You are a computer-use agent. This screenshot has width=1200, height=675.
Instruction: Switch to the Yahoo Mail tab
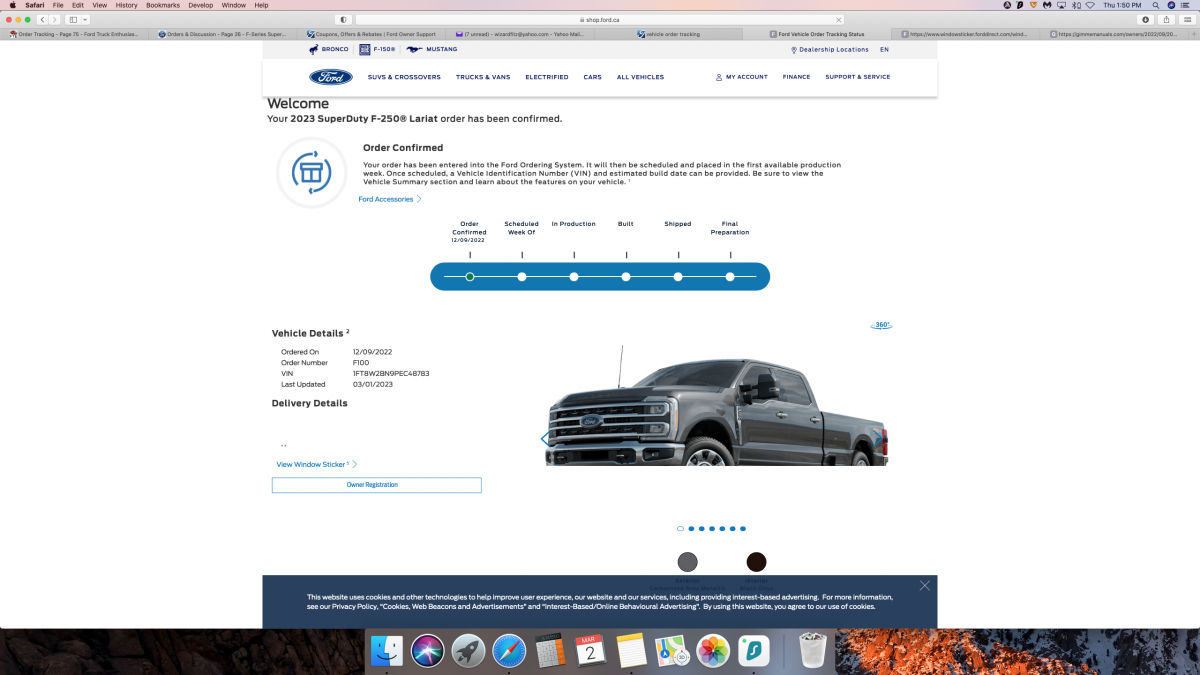pos(520,34)
